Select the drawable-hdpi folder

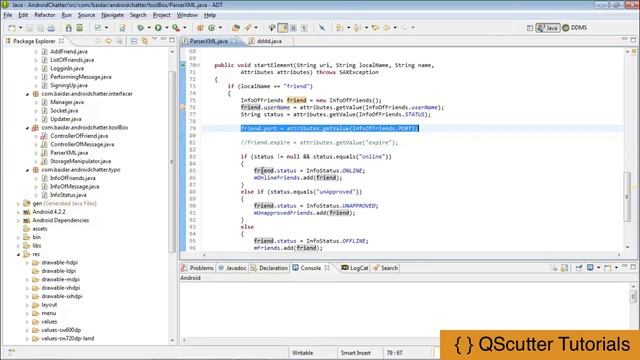59,262
